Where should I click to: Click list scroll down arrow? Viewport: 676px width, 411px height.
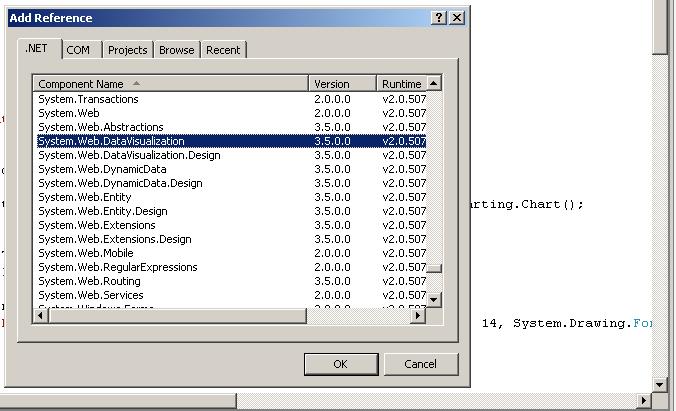434,300
